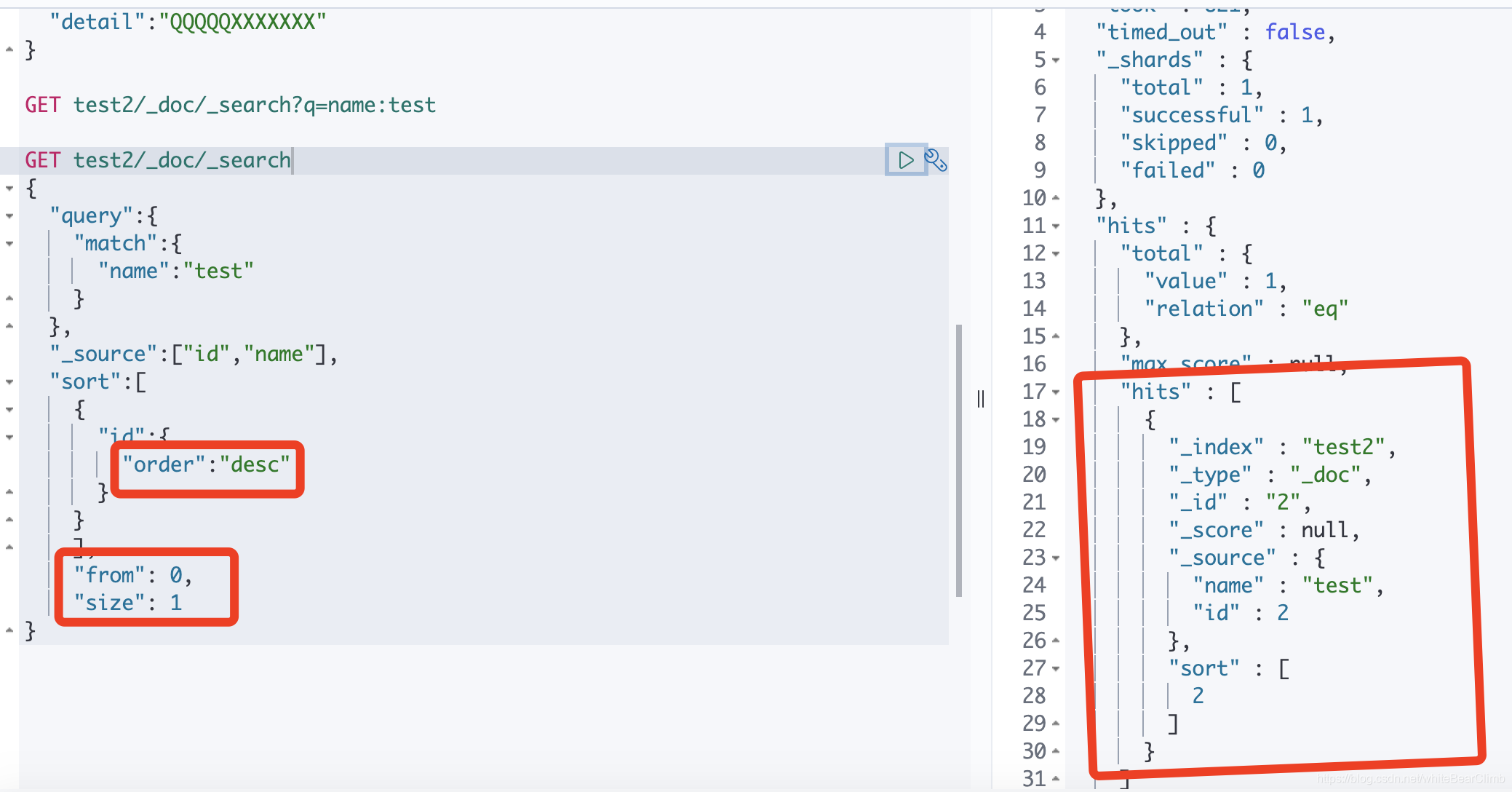Click the "_source":["id","name"] line

pyautogui.click(x=194, y=354)
